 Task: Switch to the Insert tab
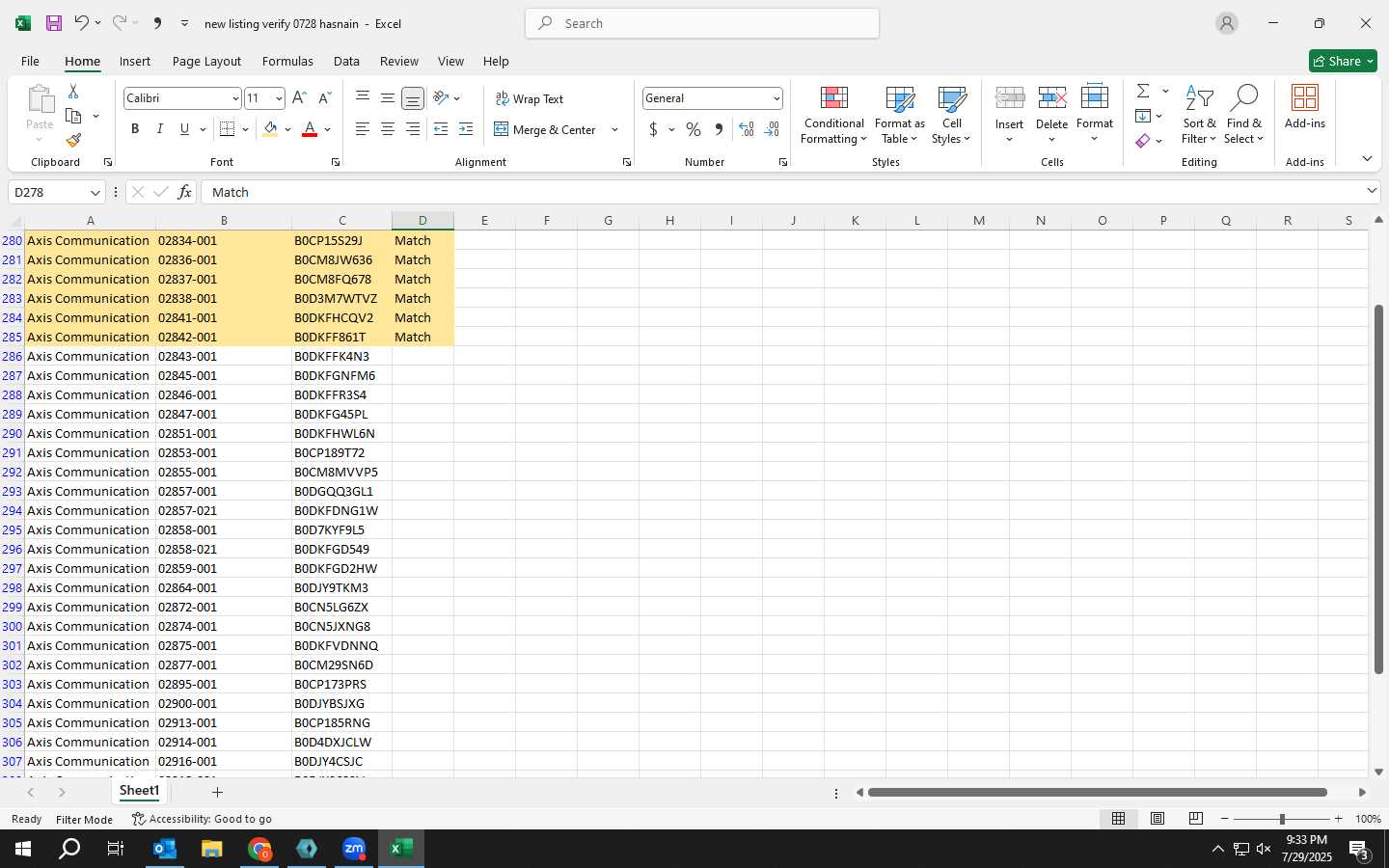point(135,61)
